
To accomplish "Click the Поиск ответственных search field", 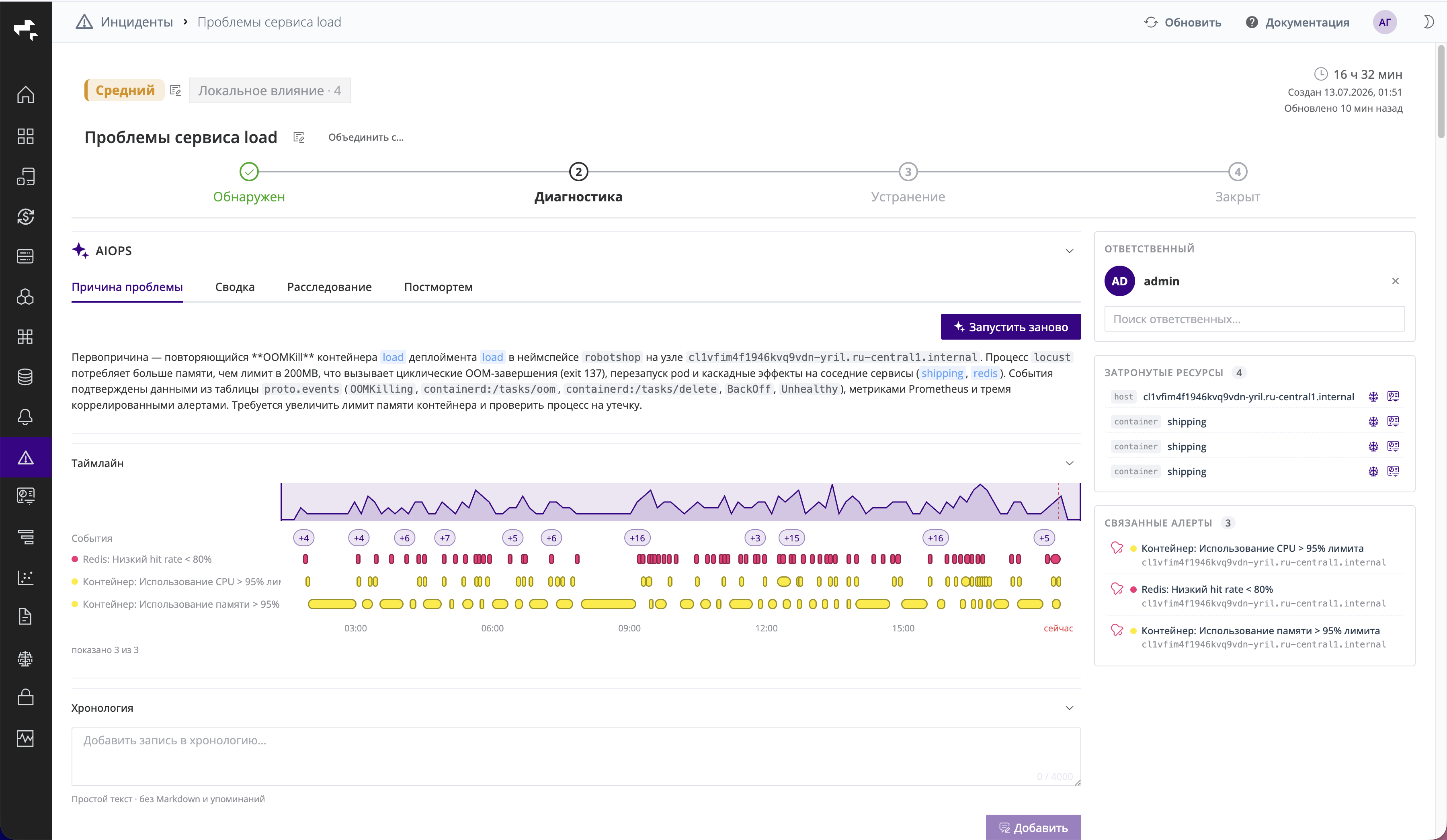I will [1254, 319].
